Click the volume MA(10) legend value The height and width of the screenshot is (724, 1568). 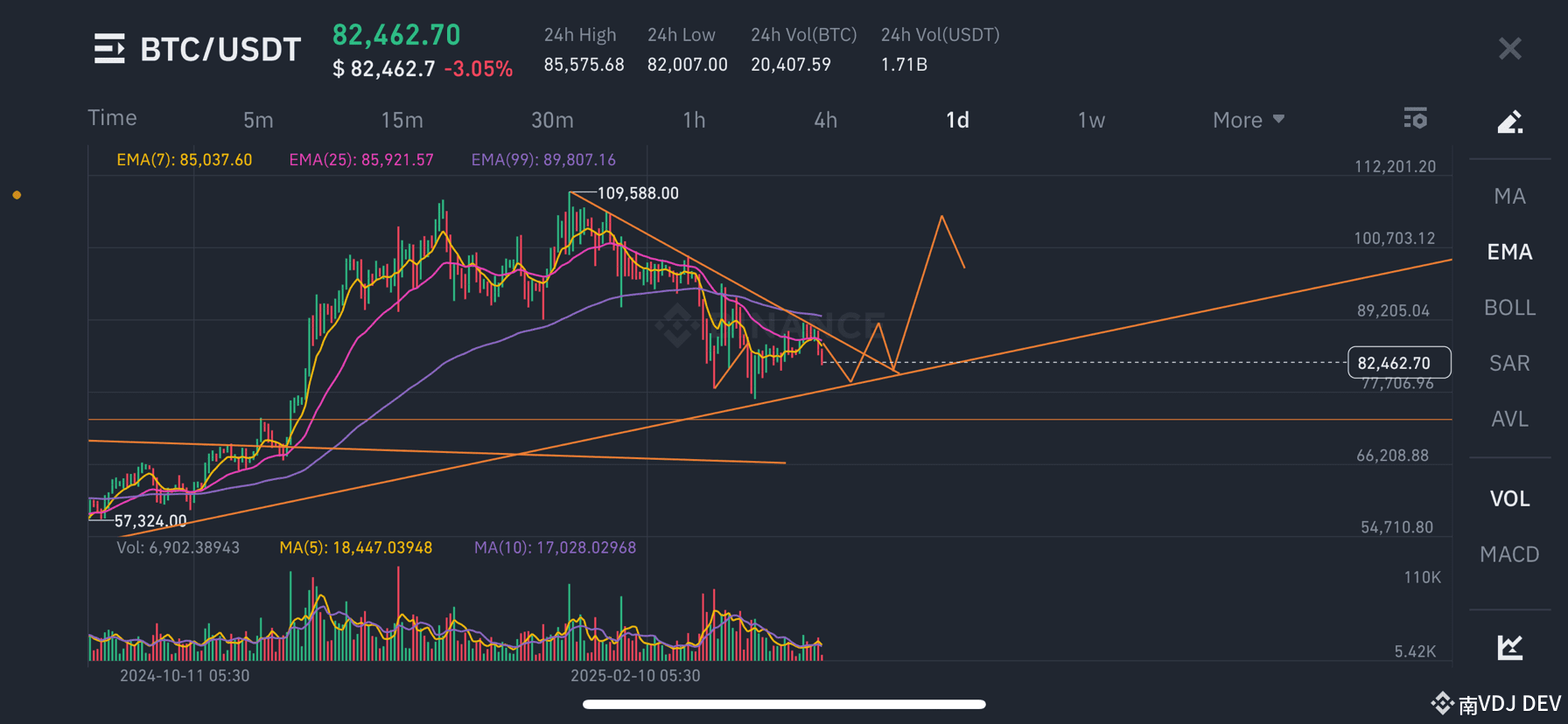click(555, 547)
